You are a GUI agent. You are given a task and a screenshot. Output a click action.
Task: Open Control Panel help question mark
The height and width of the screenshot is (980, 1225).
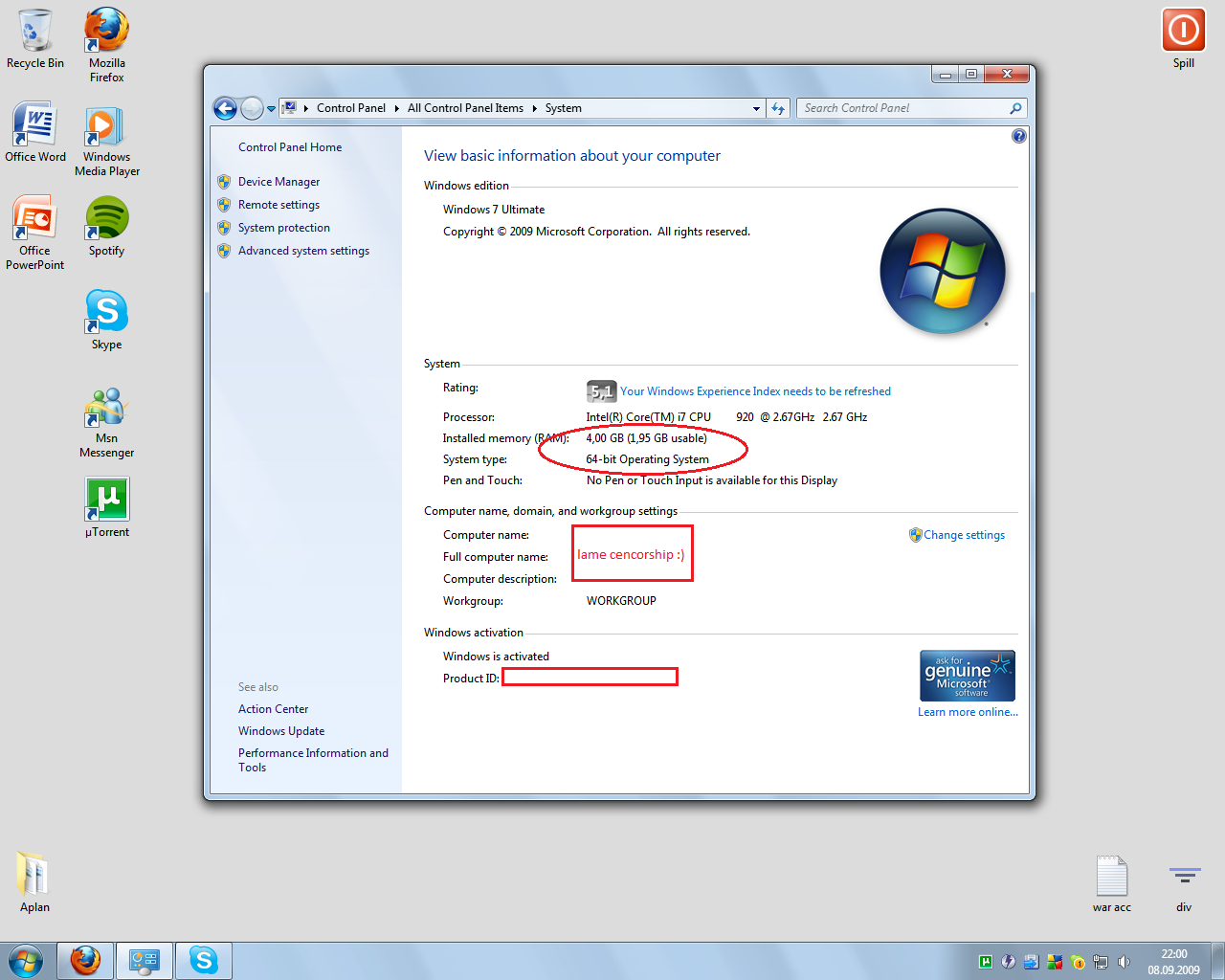(x=1019, y=136)
